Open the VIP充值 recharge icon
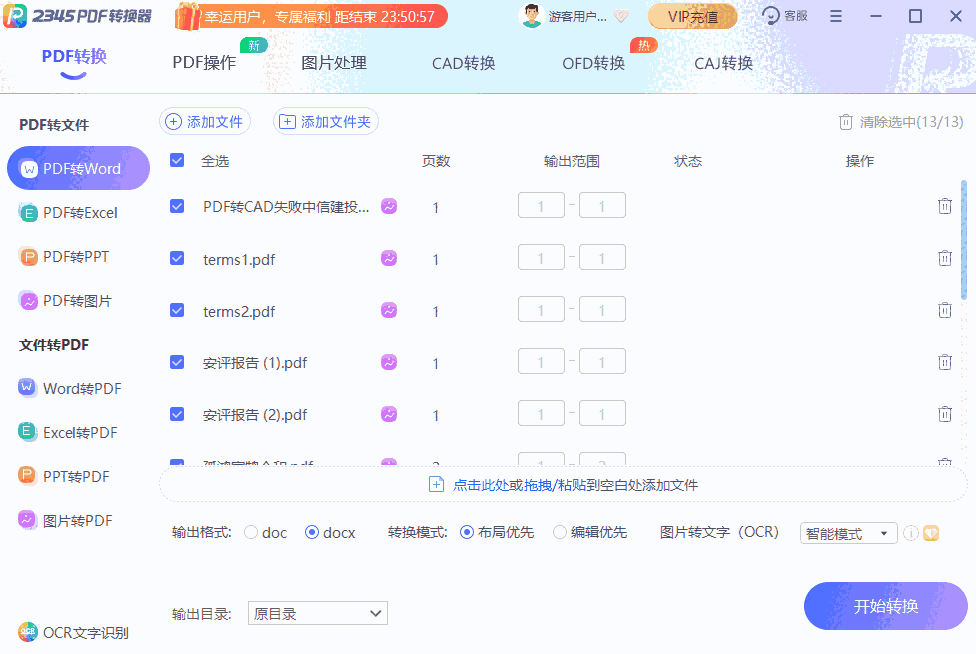This screenshot has height=654, width=976. [692, 16]
